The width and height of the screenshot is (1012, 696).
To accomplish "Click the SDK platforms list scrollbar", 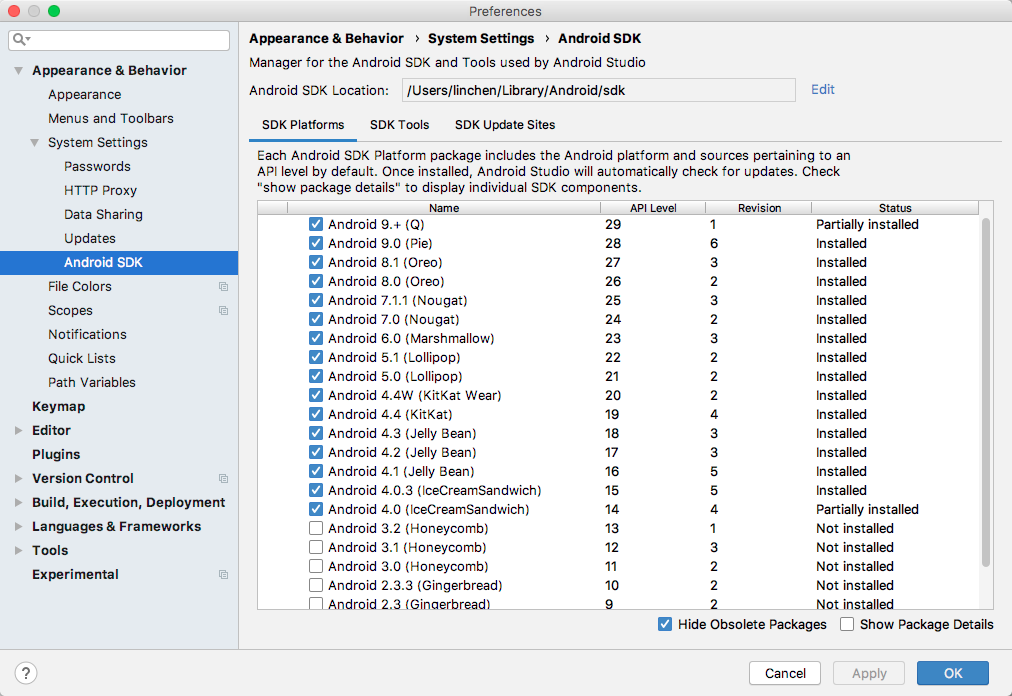I will [986, 393].
